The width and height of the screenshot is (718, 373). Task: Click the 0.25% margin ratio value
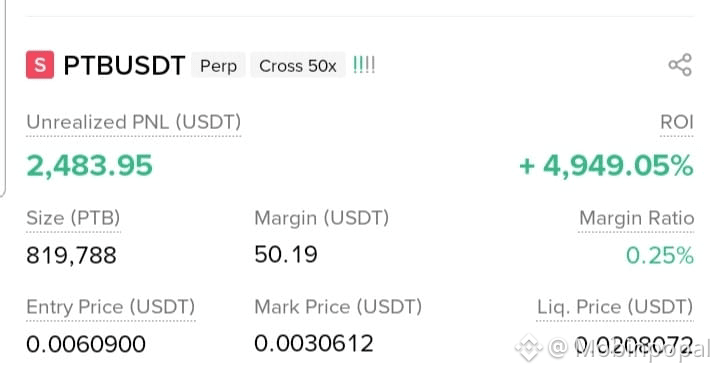click(660, 255)
